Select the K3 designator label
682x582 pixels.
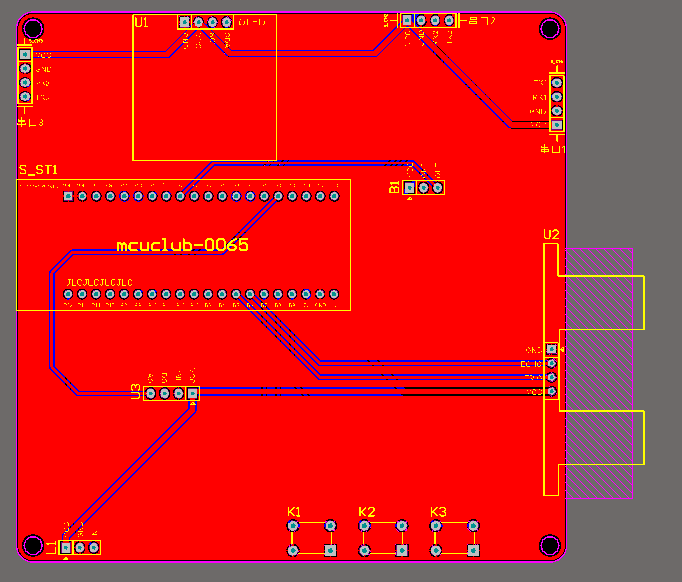coord(438,512)
